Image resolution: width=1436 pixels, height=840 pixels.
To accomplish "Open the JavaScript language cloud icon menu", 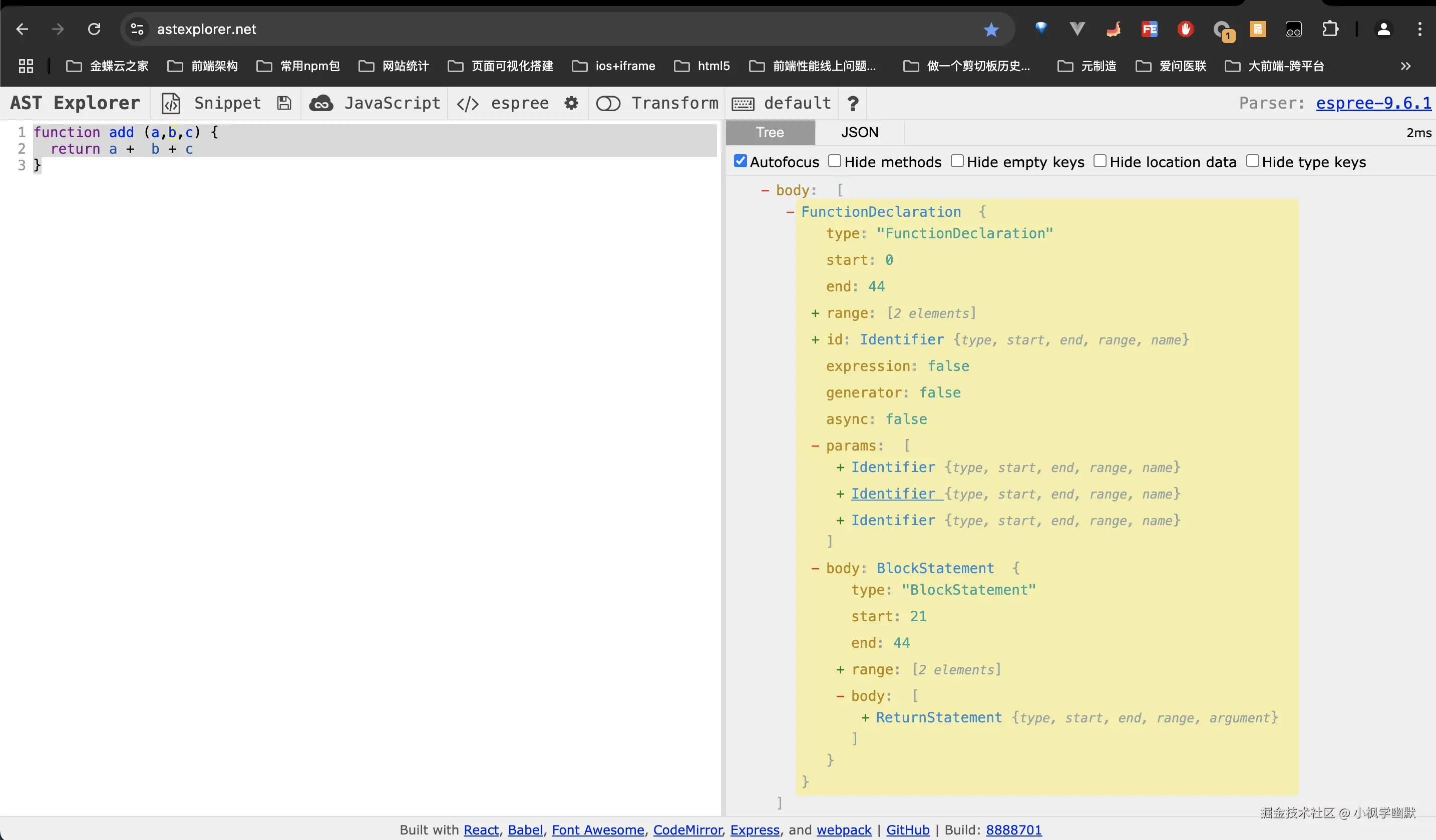I will [321, 104].
